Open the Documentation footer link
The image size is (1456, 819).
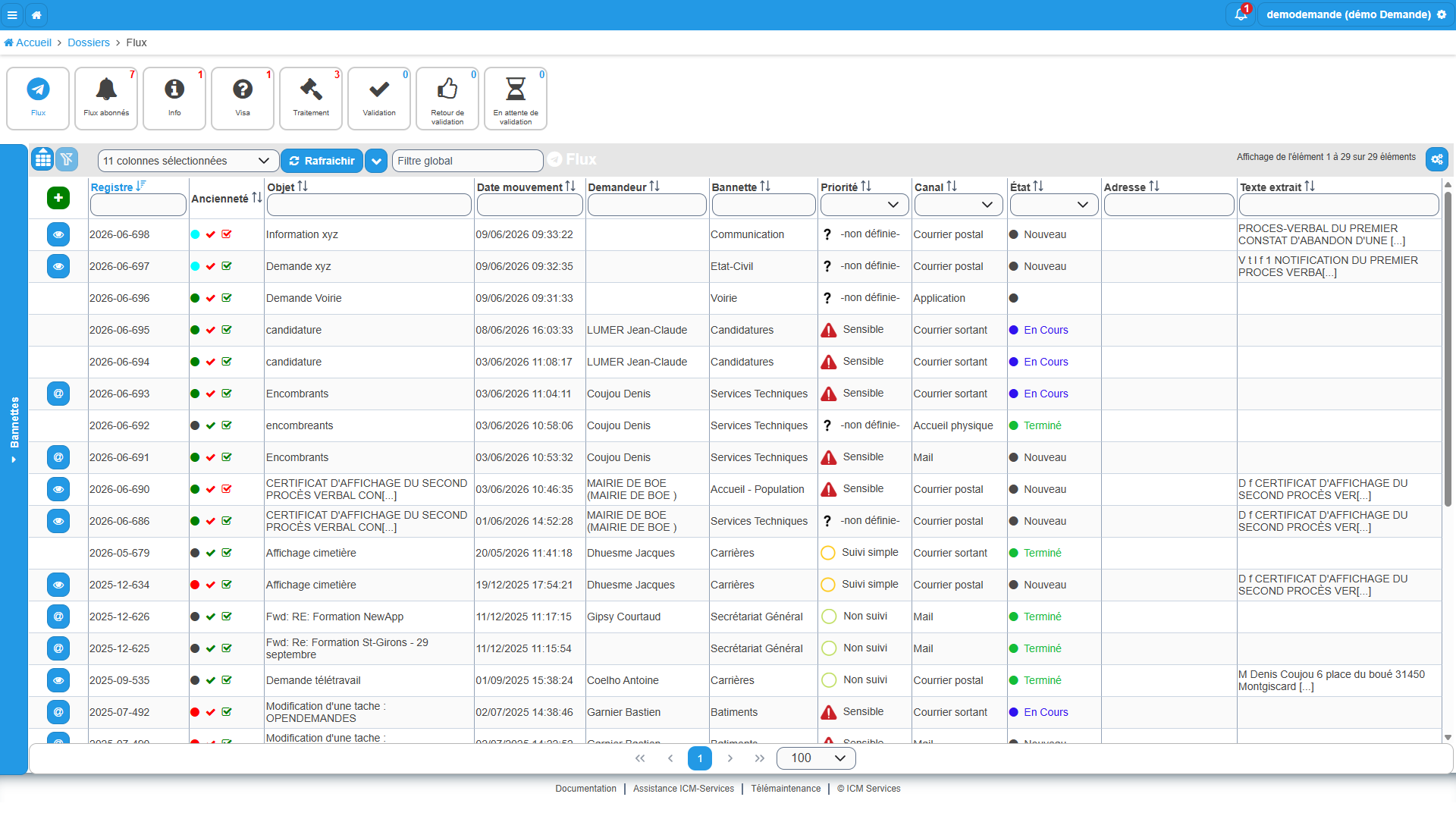point(585,789)
